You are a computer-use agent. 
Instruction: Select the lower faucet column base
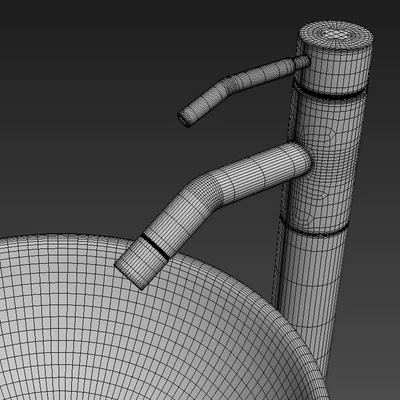tap(310, 297)
